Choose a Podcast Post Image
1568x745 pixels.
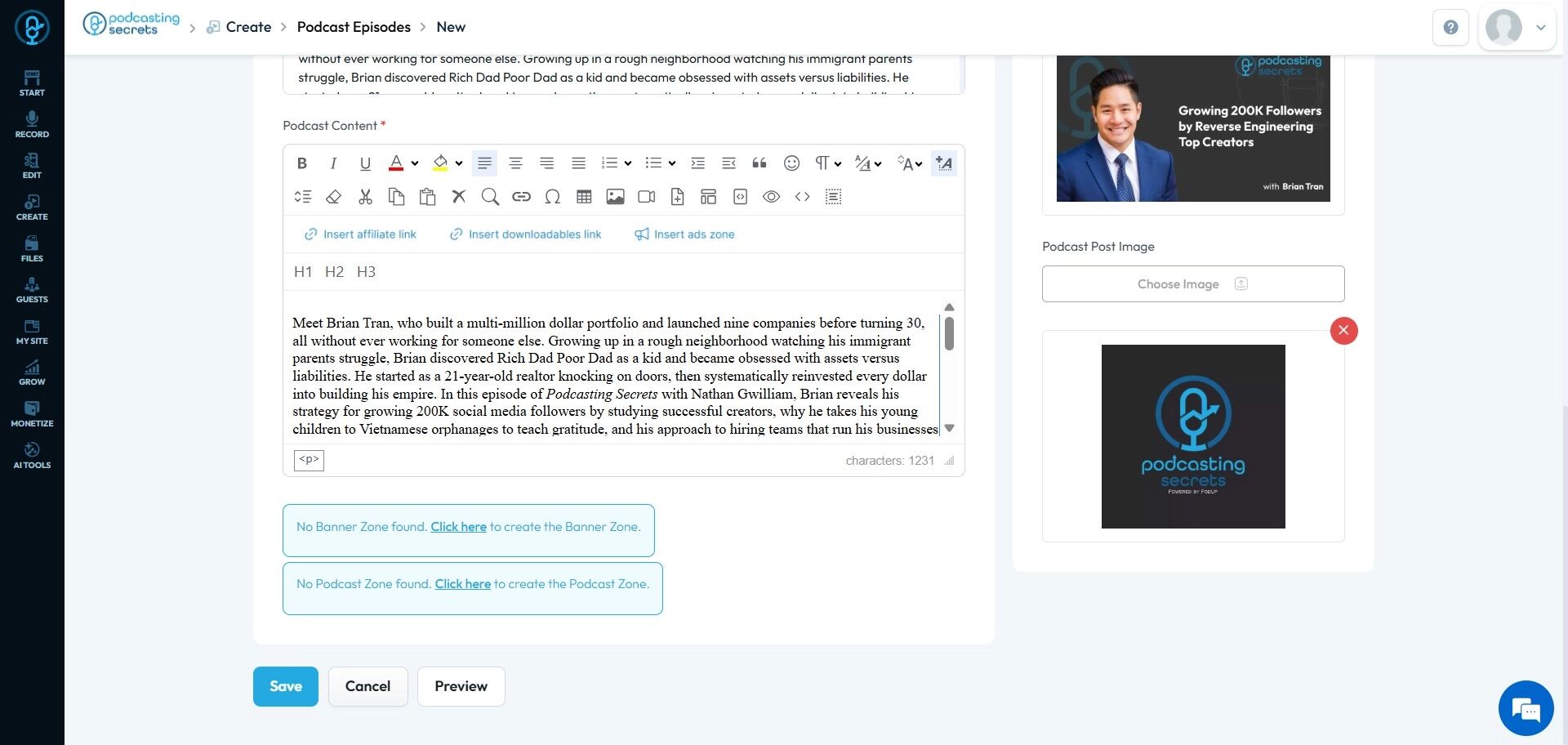pos(1193,284)
